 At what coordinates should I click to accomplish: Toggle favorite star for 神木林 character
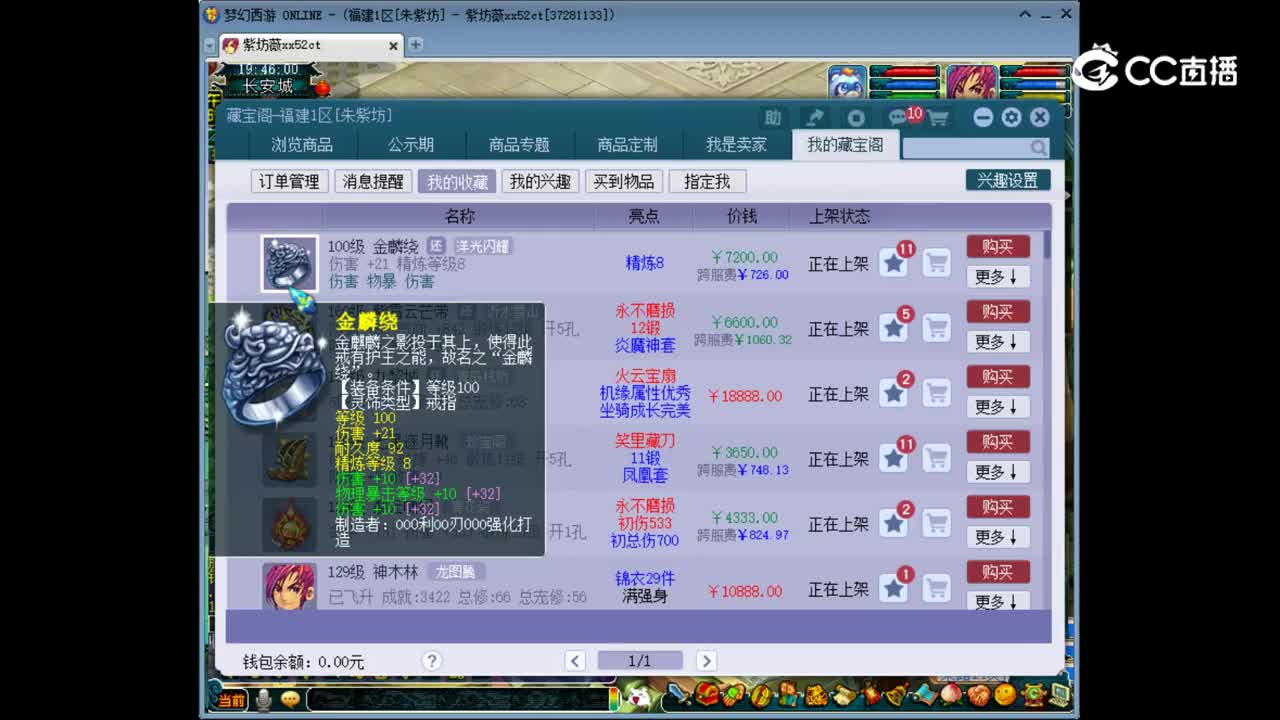pos(894,588)
